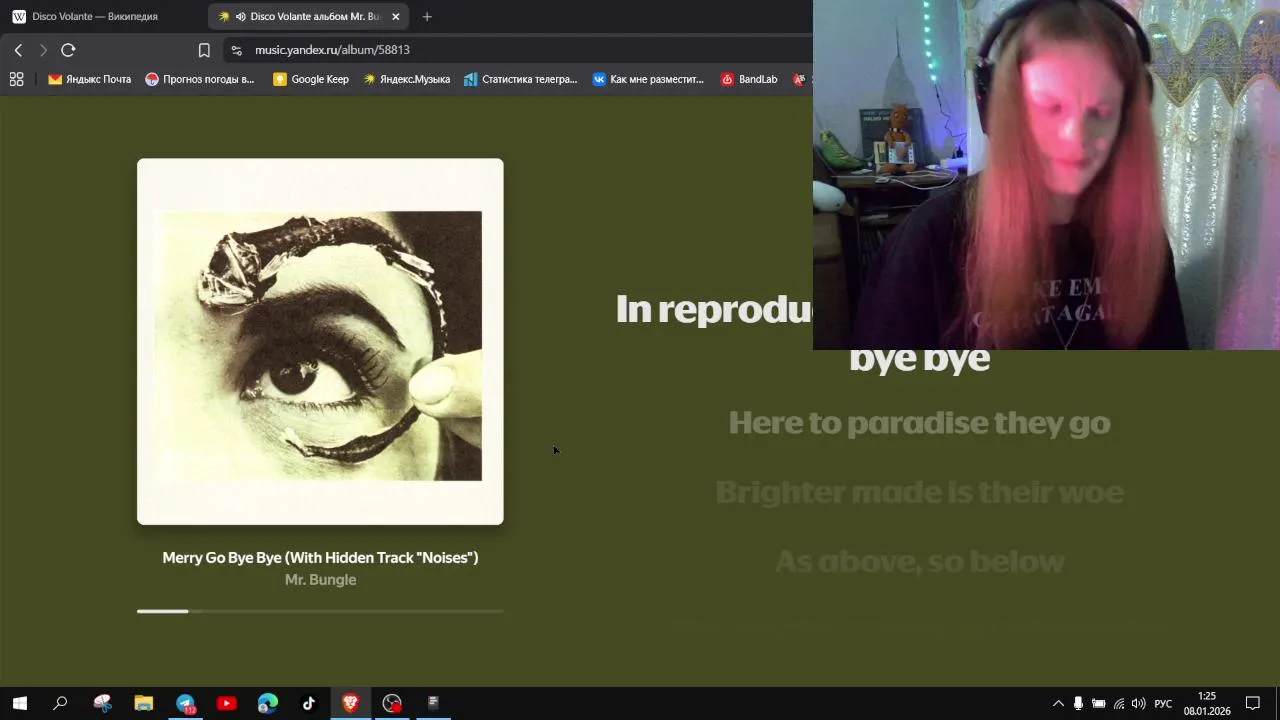Open the Windows Start menu

(19, 703)
